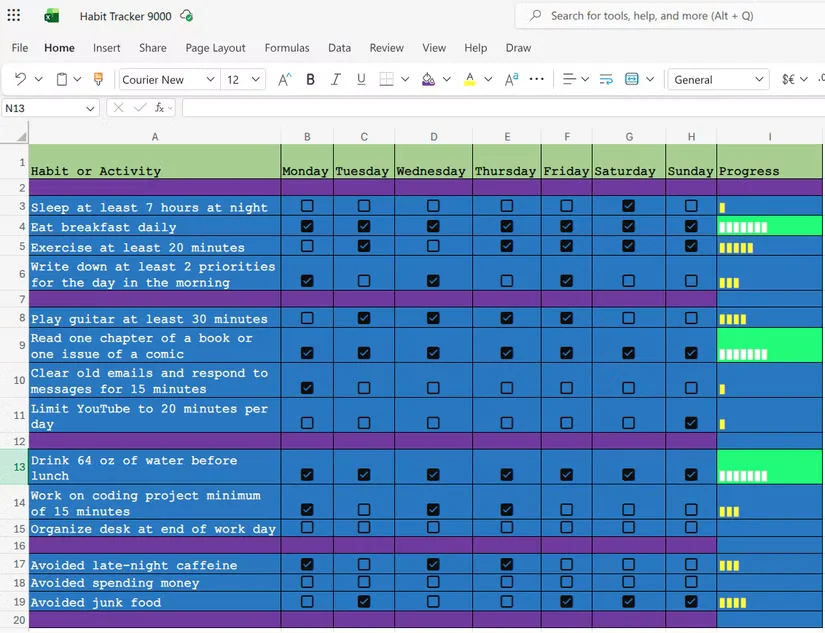Screen dimensions: 825x633
Task: Apply cell borders icon
Action: tap(386, 79)
